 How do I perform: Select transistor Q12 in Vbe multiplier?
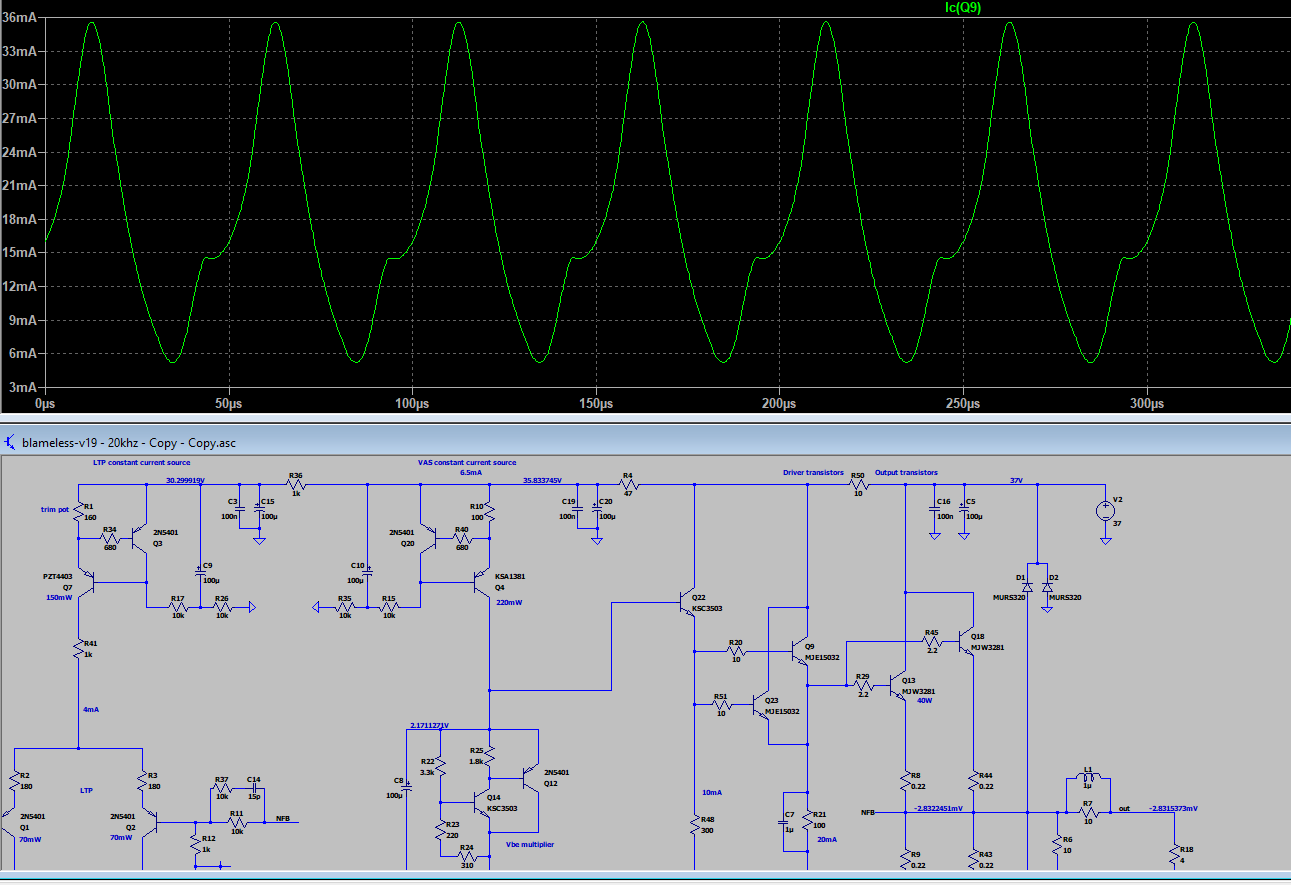530,776
